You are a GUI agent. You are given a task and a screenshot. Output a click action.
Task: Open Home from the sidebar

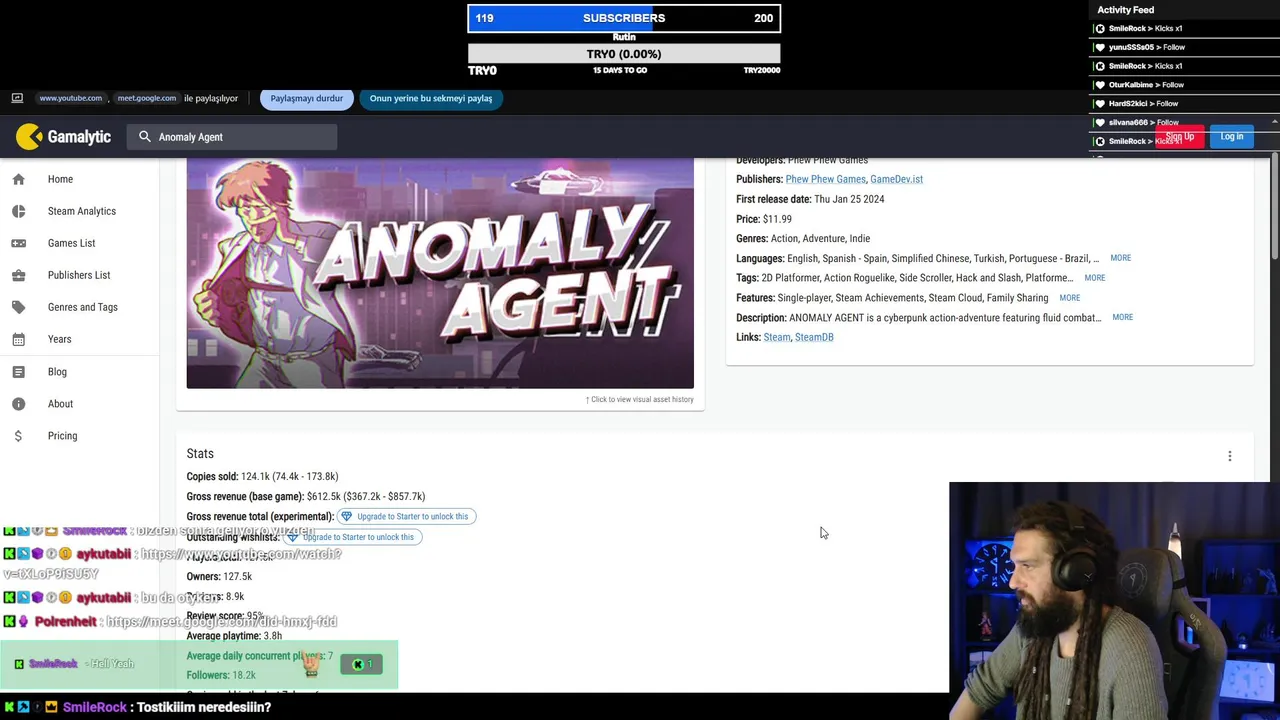coord(60,179)
